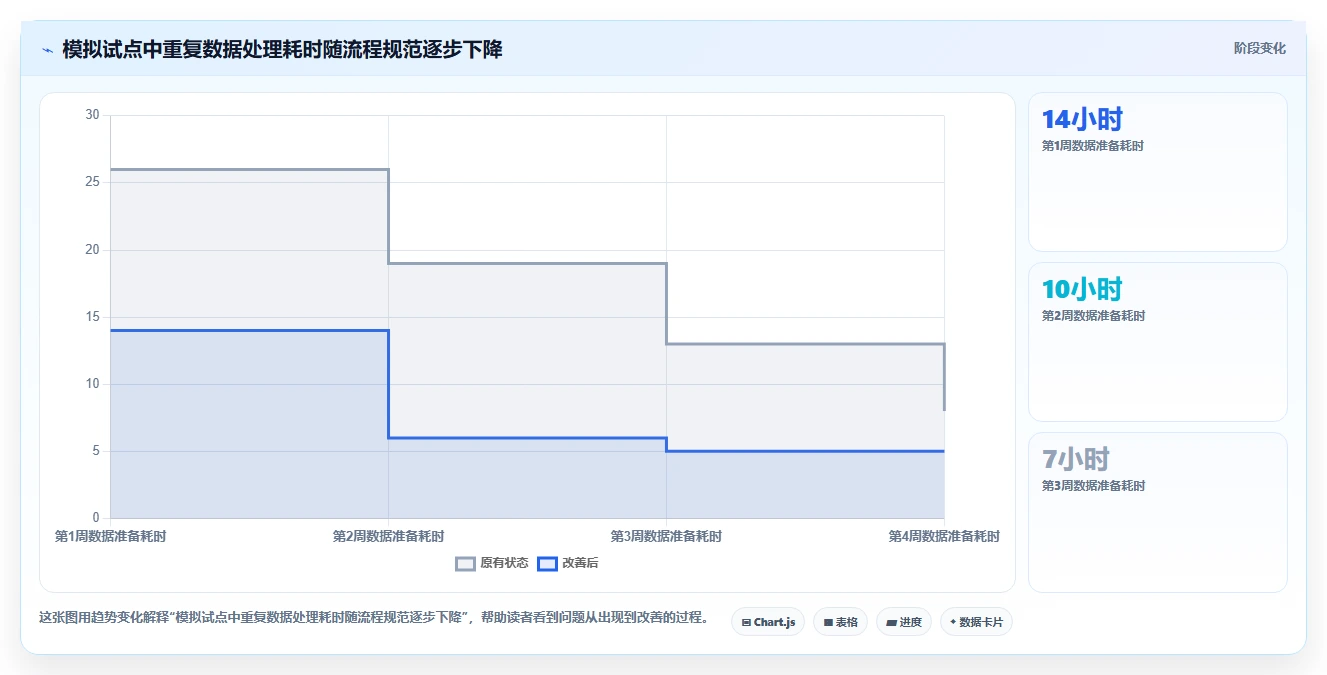Click the Chart.js tag chip
Image resolution: width=1327 pixels, height=675 pixels.
(768, 622)
